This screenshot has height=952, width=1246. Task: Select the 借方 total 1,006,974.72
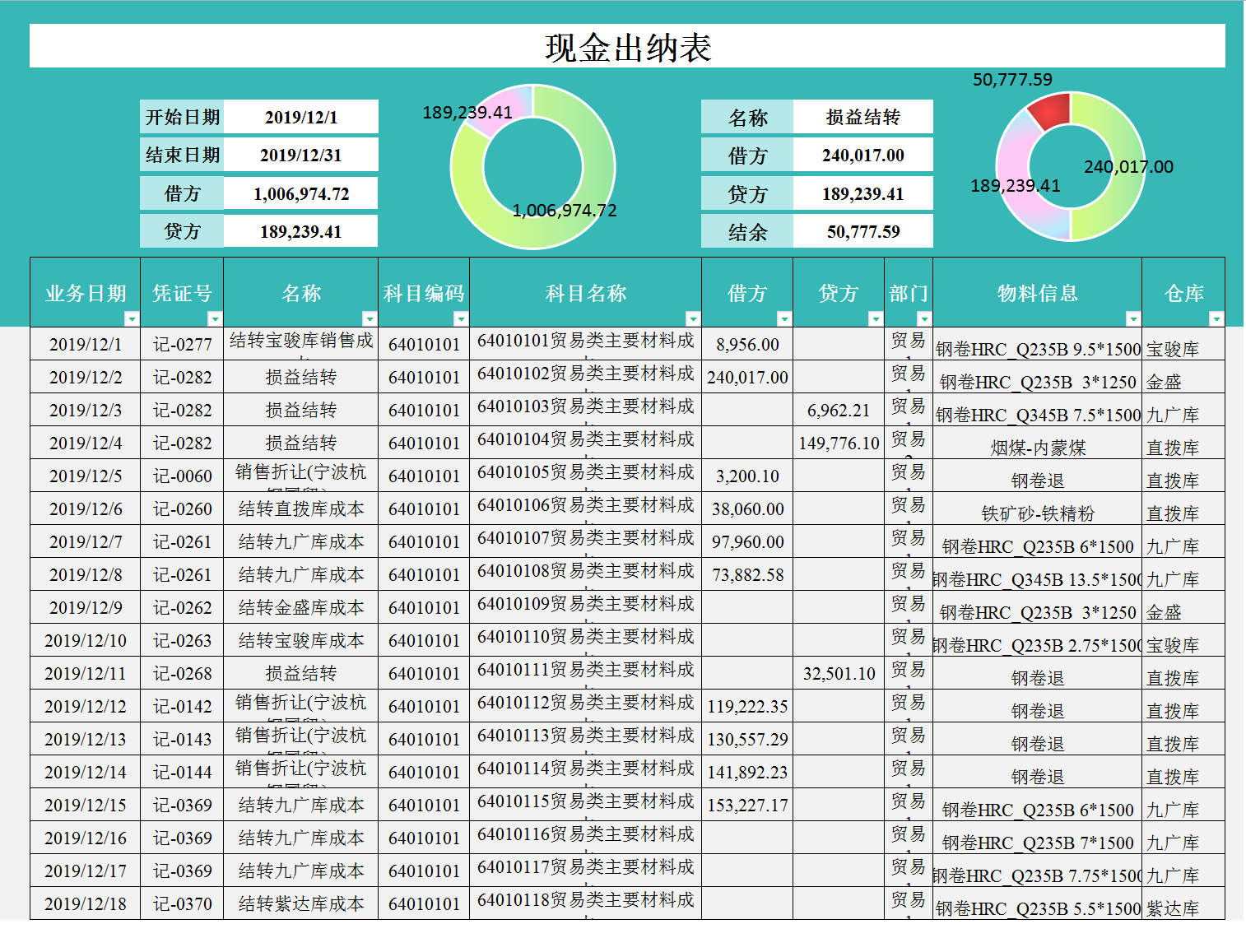(x=300, y=193)
